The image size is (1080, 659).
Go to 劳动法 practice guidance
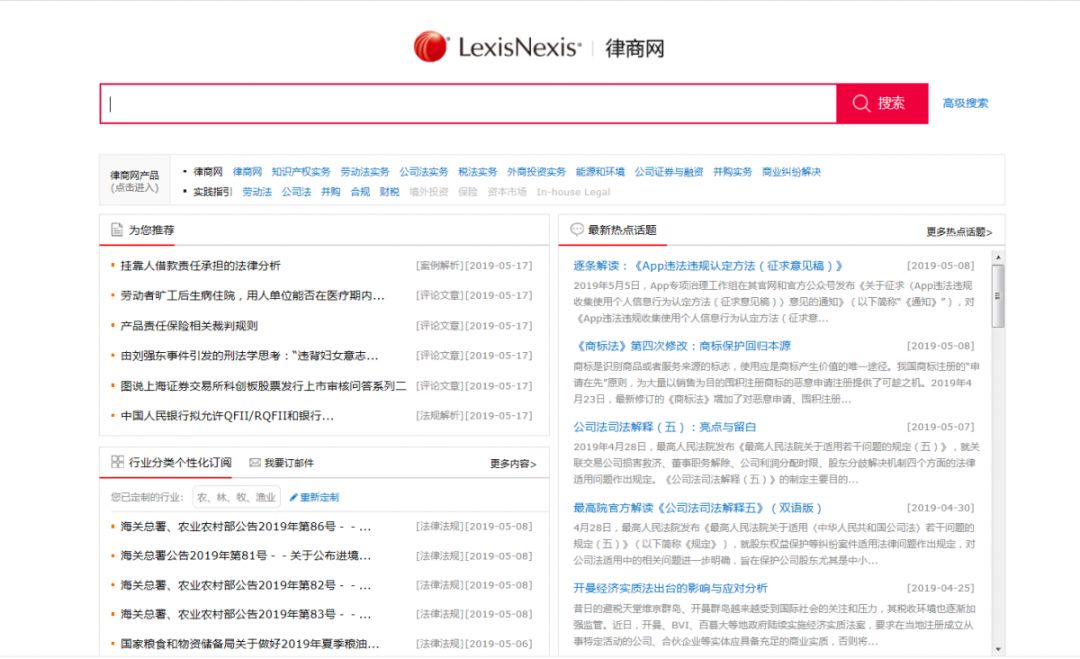257,192
